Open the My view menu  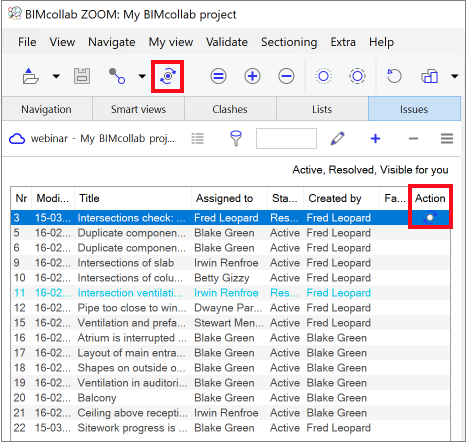171,42
